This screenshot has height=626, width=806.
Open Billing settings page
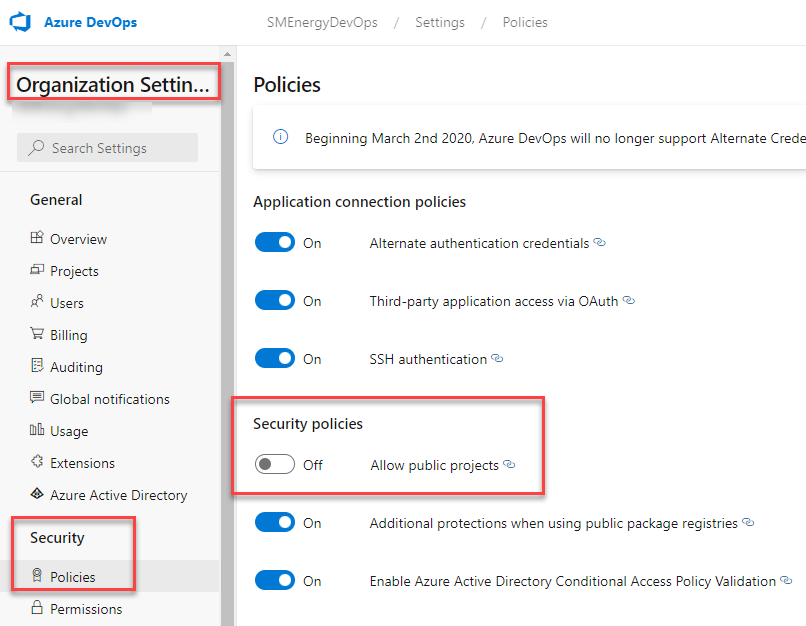pos(68,335)
